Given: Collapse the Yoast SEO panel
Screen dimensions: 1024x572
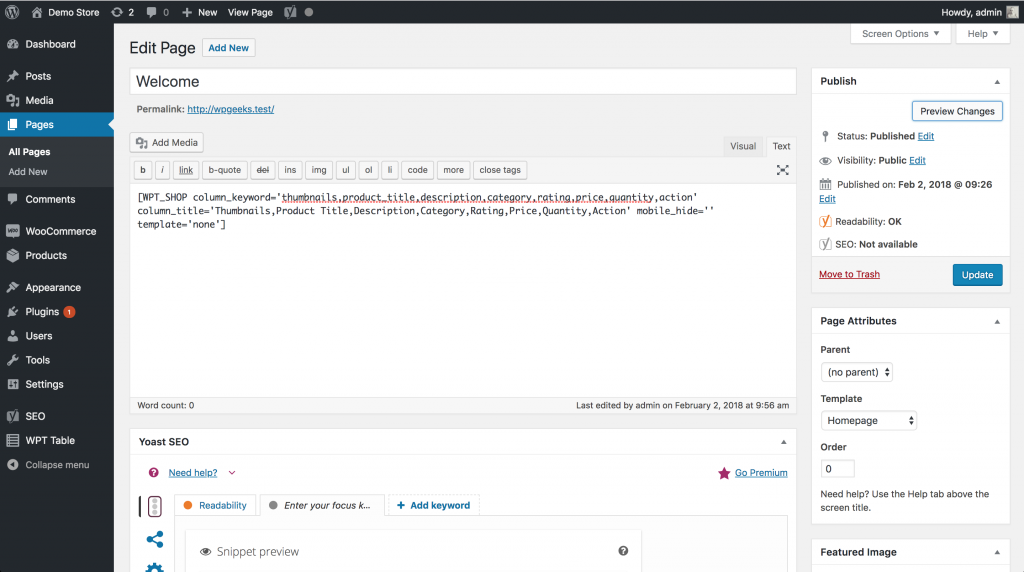Looking at the screenshot, I should click(x=783, y=442).
